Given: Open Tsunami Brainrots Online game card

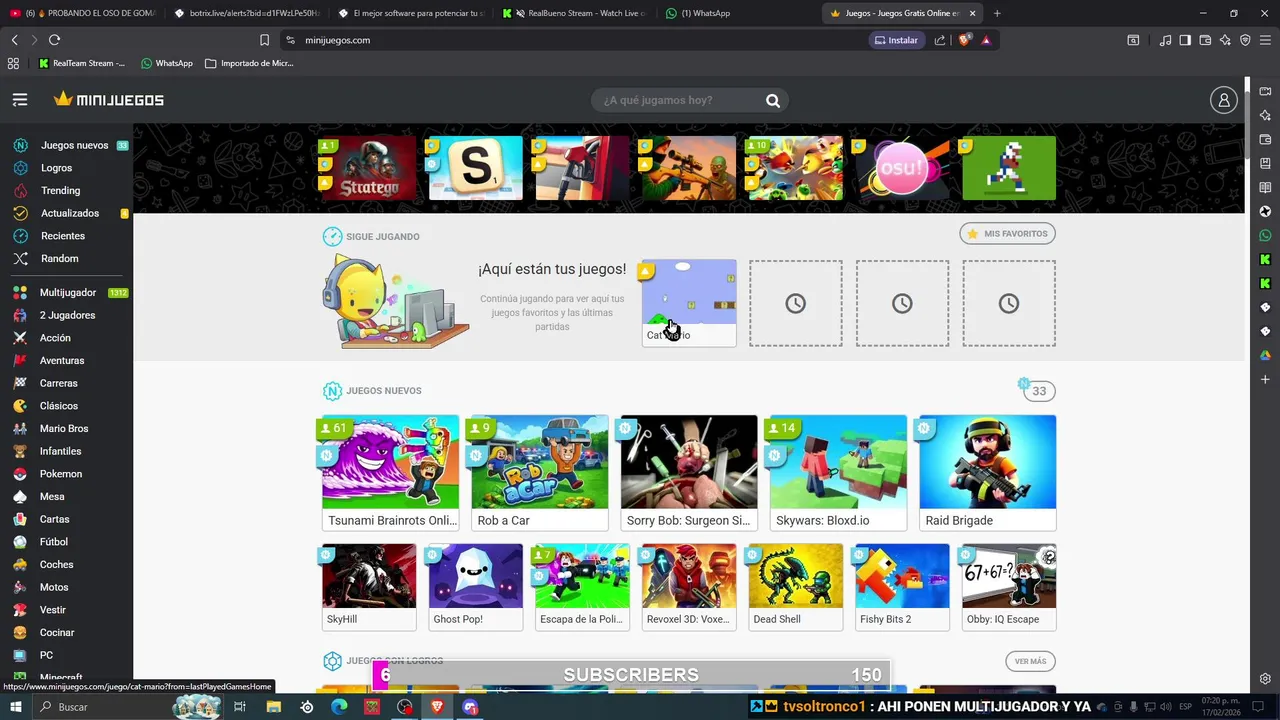Looking at the screenshot, I should tap(391, 472).
